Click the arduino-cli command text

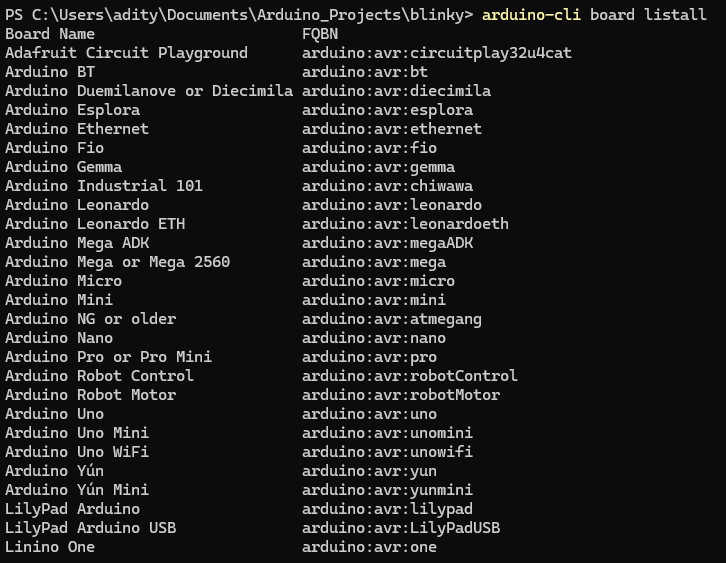coord(531,15)
